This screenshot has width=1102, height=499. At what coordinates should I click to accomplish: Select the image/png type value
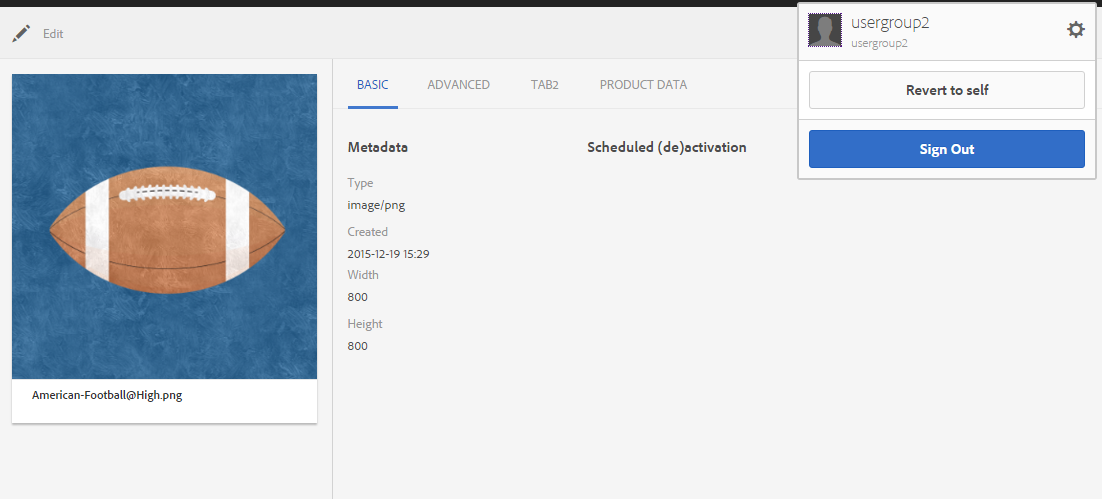(x=376, y=205)
